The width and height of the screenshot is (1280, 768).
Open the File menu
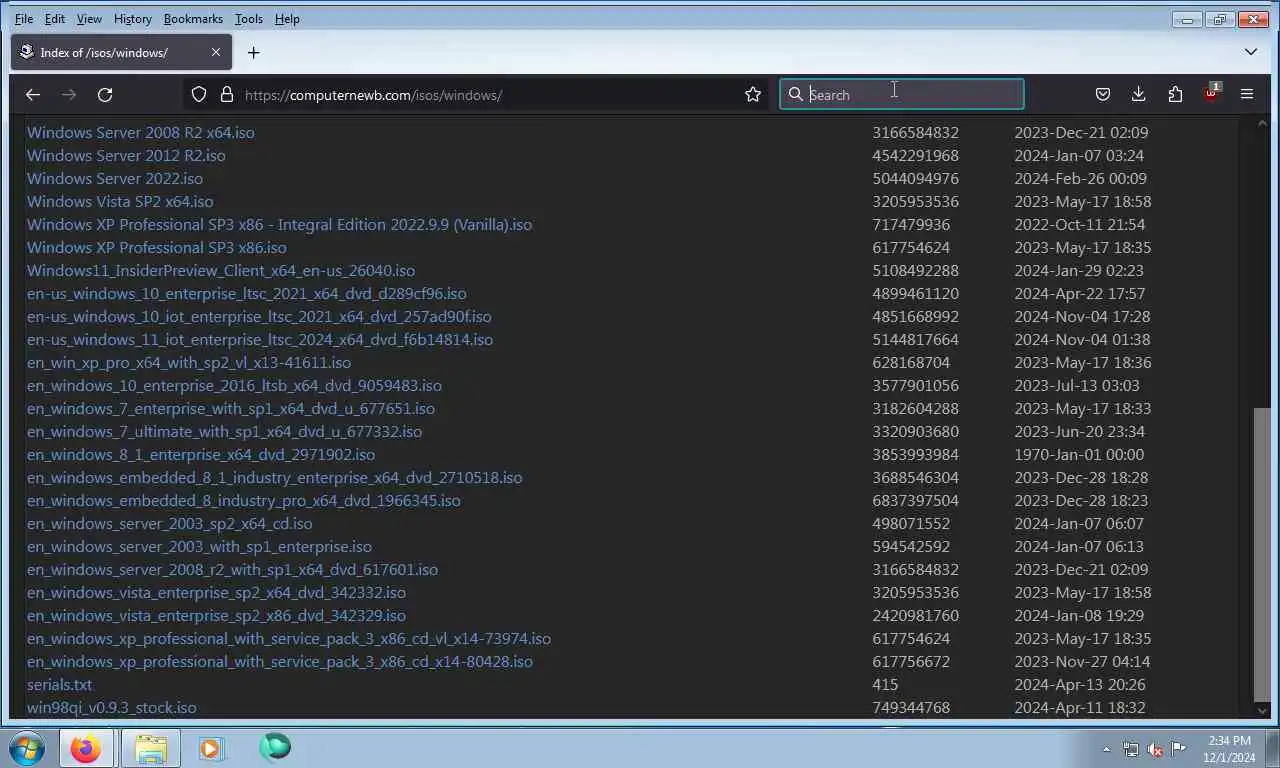[24, 19]
